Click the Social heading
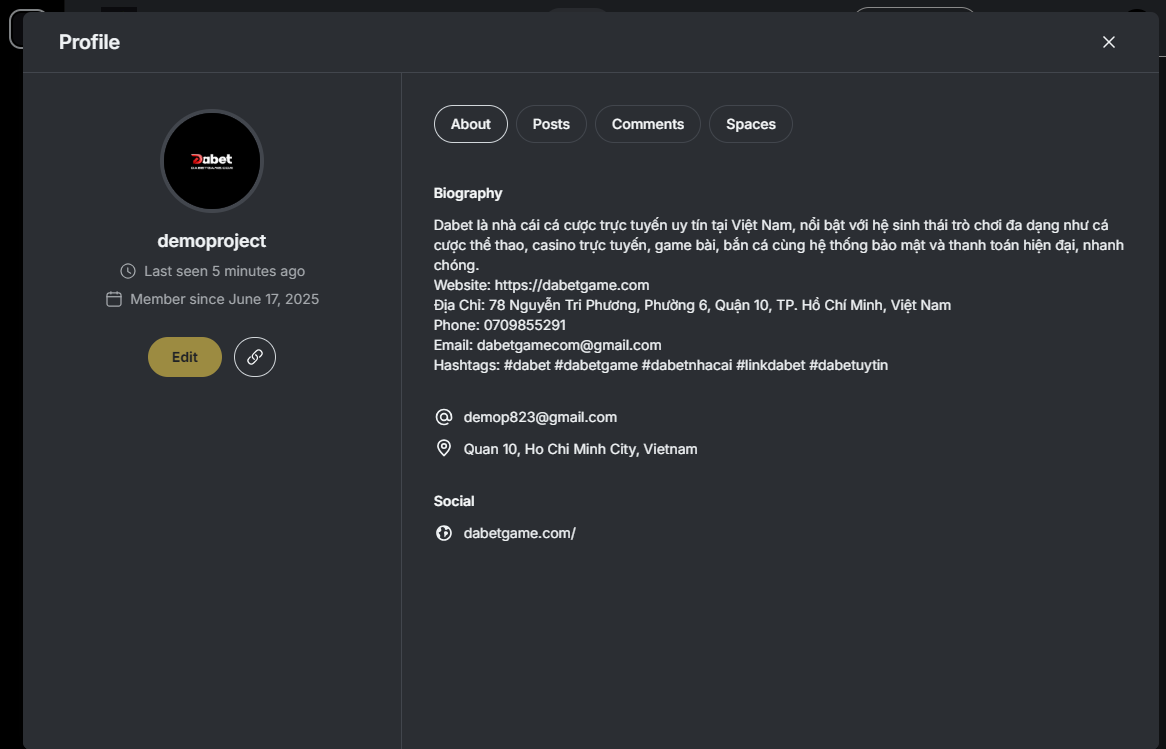Screen dimensions: 1166x749 pos(454,501)
